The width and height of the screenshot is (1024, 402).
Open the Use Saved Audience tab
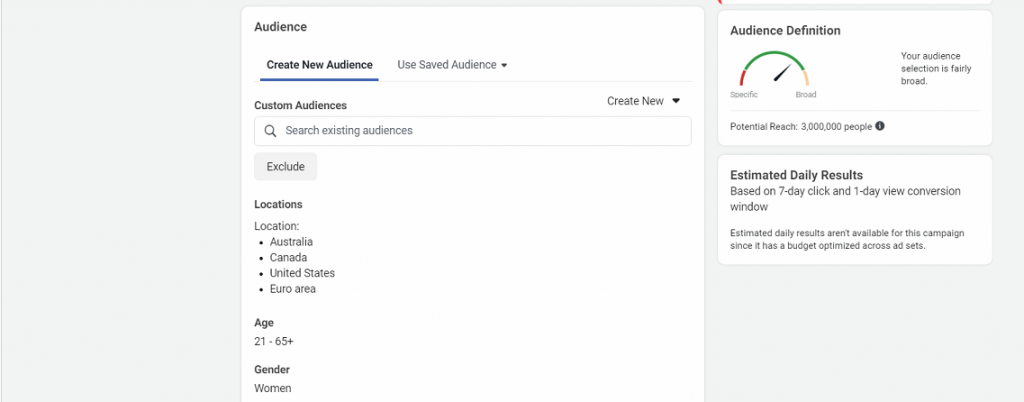tap(452, 65)
